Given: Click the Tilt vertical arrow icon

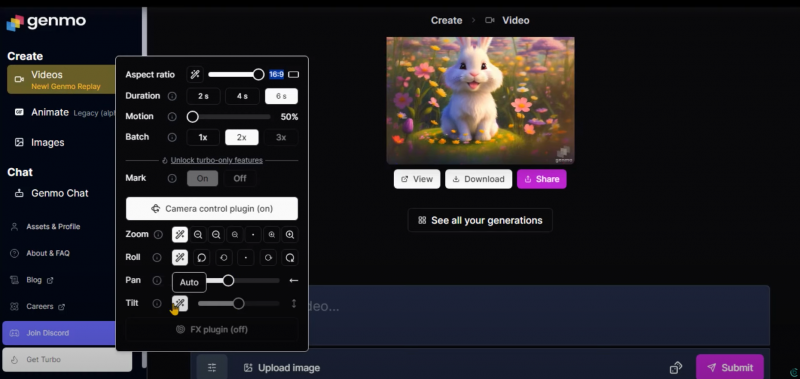Looking at the screenshot, I should click(294, 304).
